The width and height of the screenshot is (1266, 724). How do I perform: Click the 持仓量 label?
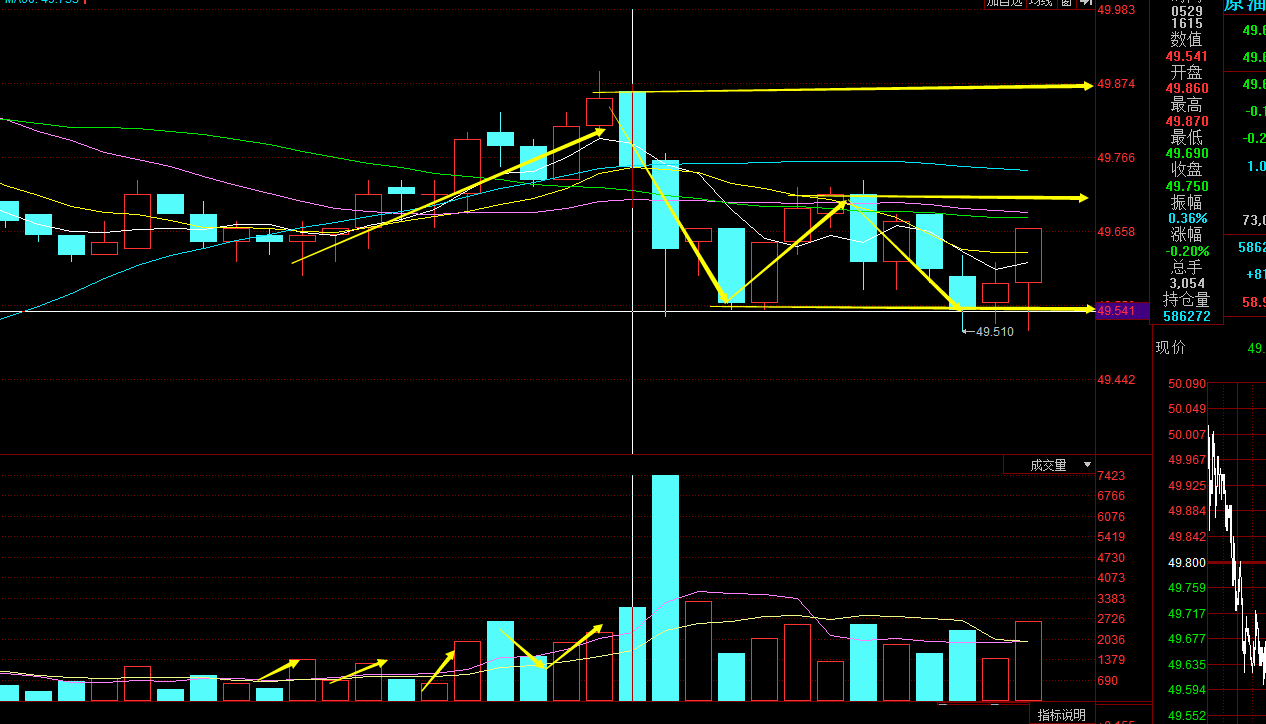[x=1186, y=299]
